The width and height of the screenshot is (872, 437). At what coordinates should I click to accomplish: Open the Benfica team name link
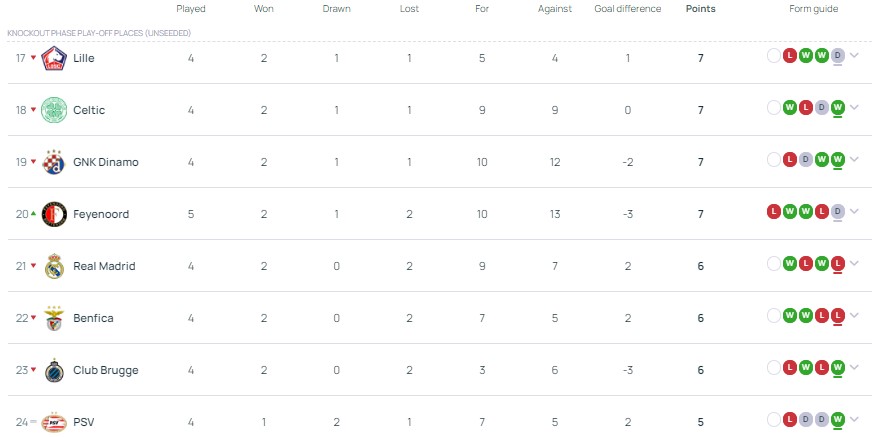point(93,318)
